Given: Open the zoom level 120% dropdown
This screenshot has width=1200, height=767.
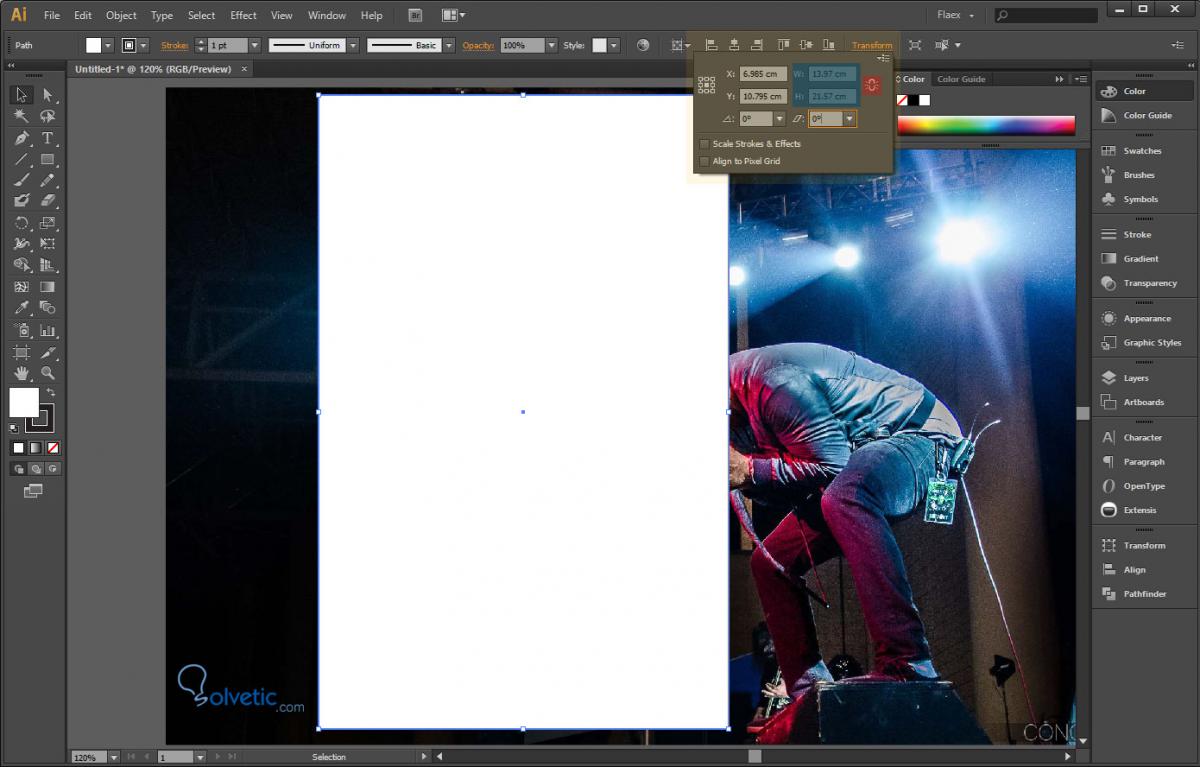Looking at the screenshot, I should [113, 757].
